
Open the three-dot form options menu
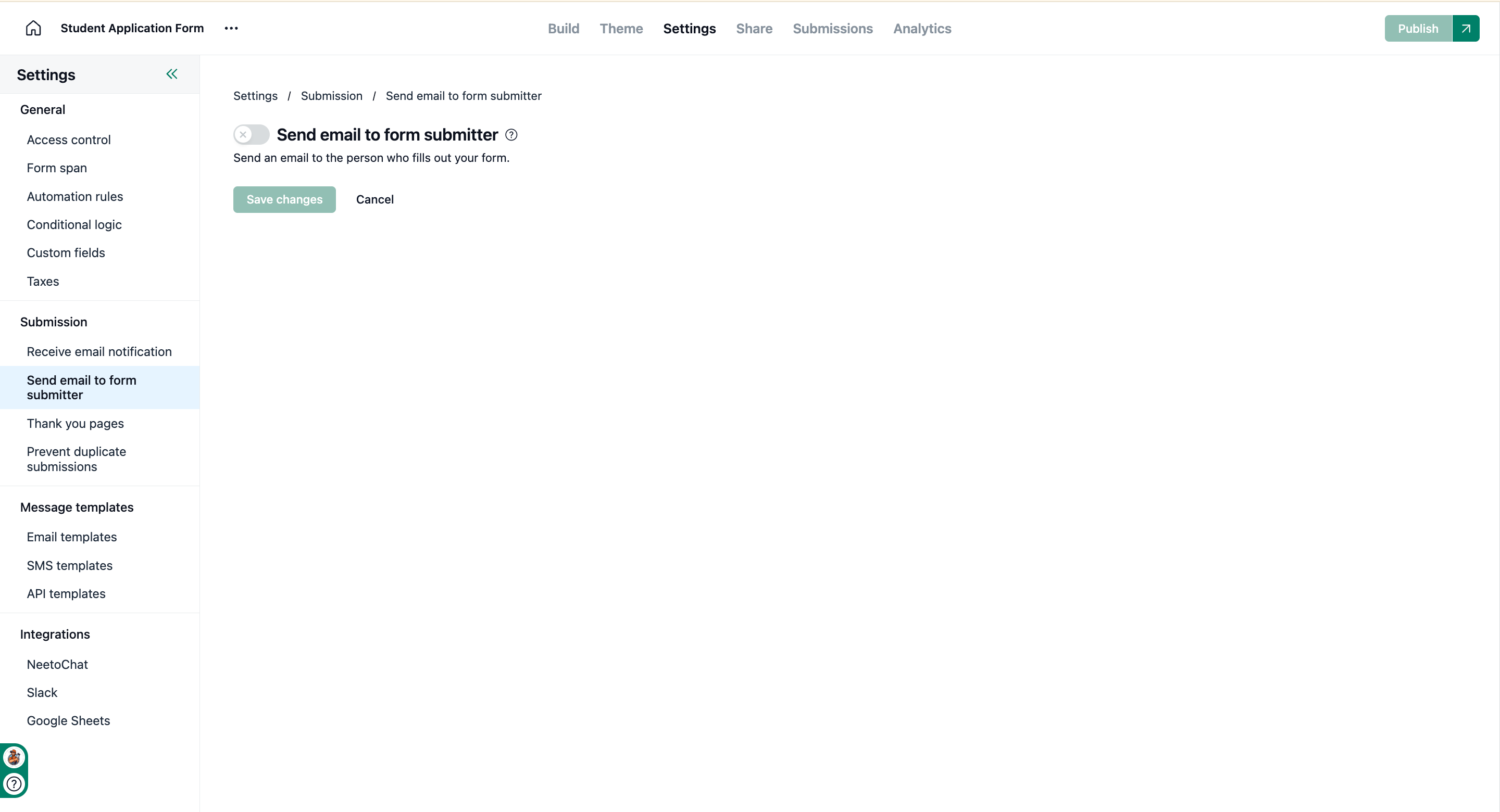pyautogui.click(x=231, y=28)
